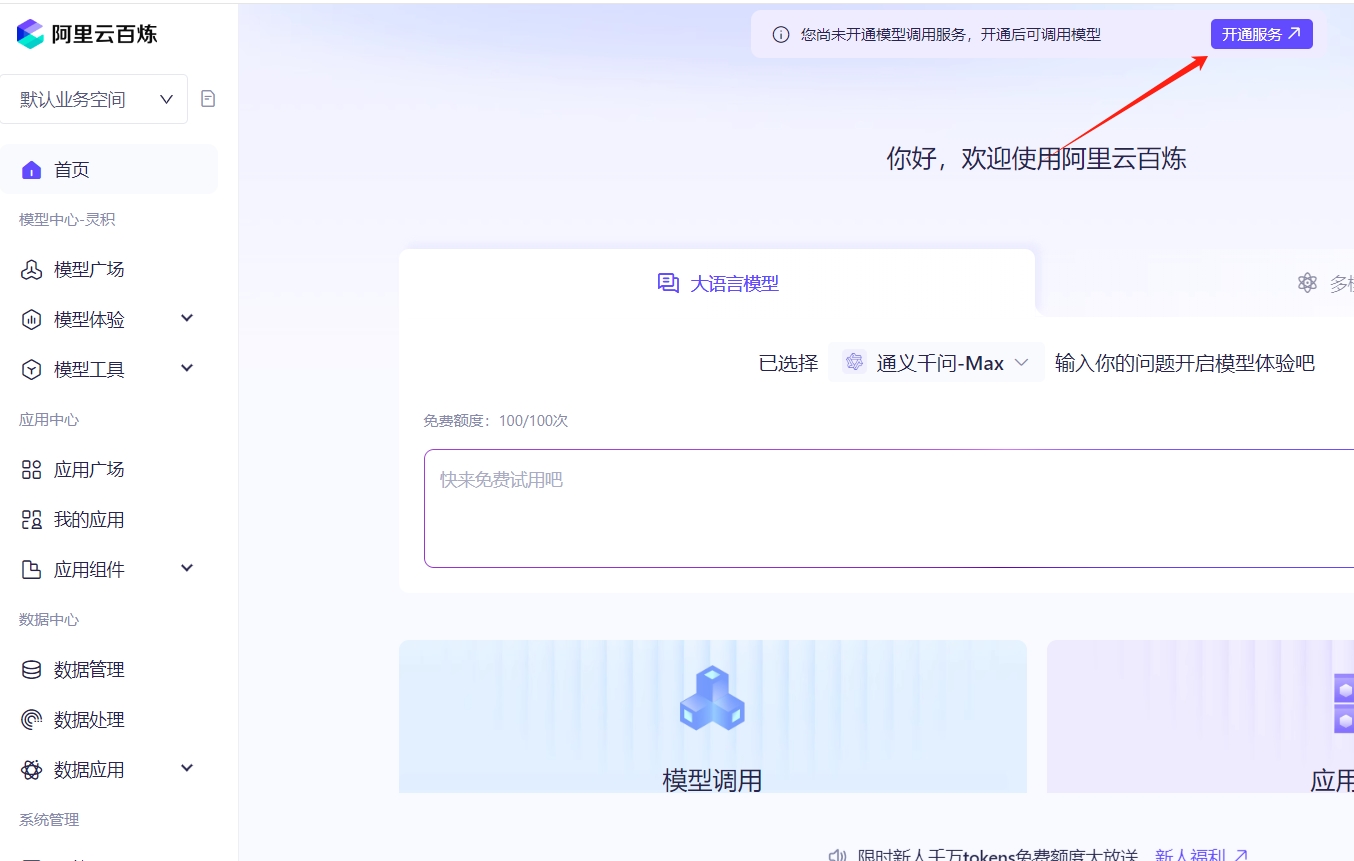
Task: Click the 模型调用 blue cubes icon
Action: 712,697
